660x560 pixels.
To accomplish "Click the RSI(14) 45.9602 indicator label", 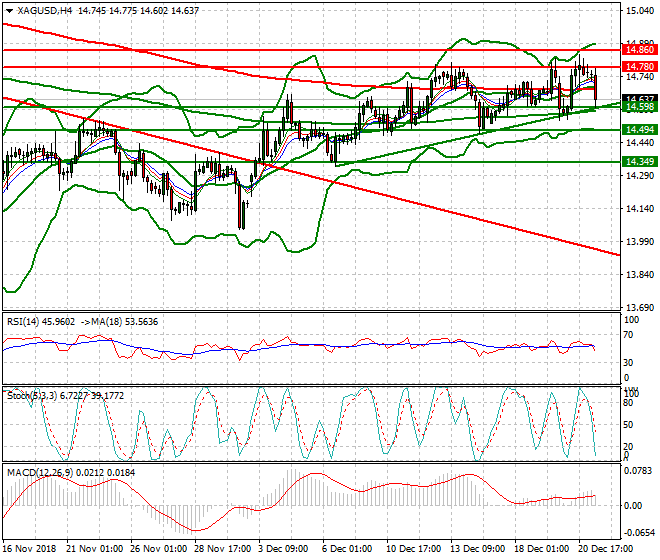I will [41, 322].
